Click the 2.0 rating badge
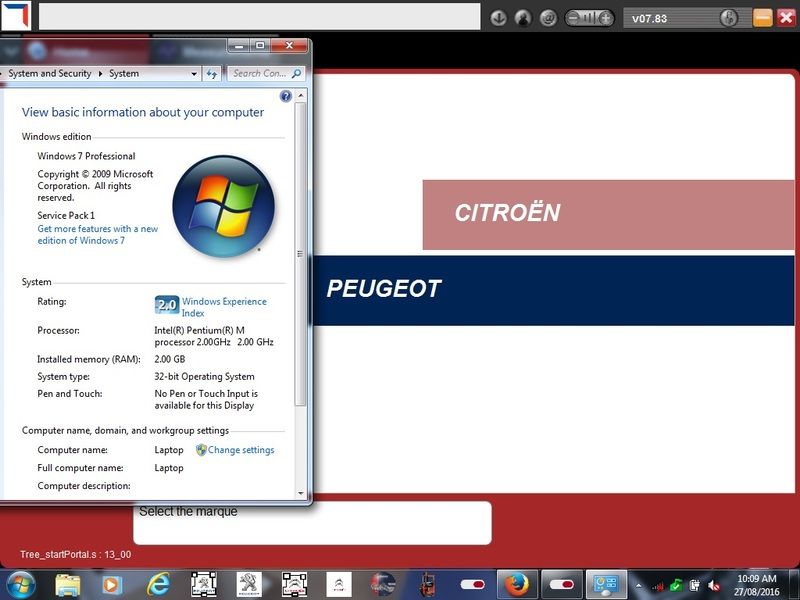The height and width of the screenshot is (600, 800). 167,305
